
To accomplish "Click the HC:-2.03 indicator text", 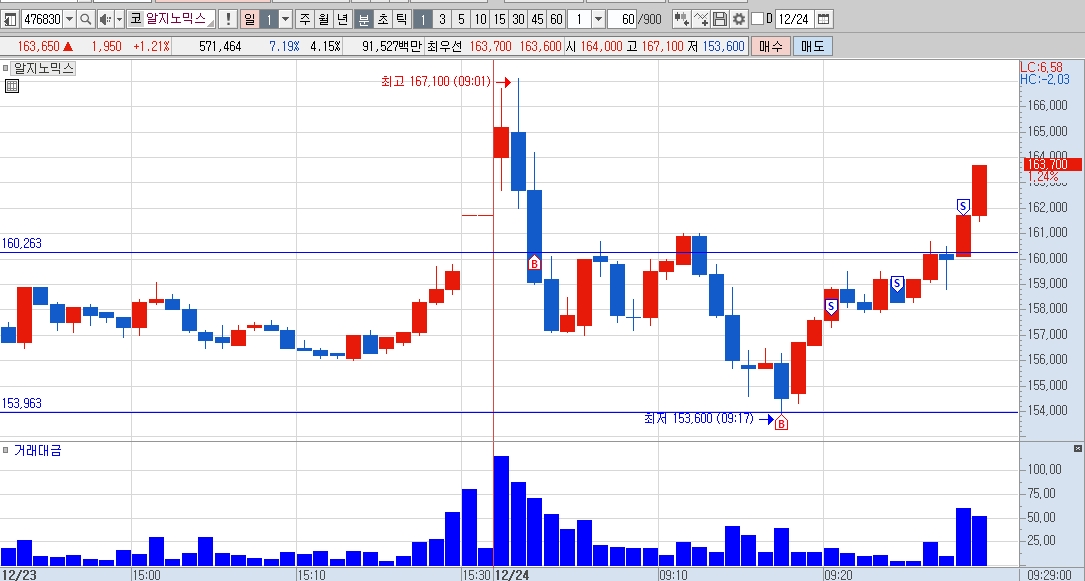I will (x=1045, y=79).
